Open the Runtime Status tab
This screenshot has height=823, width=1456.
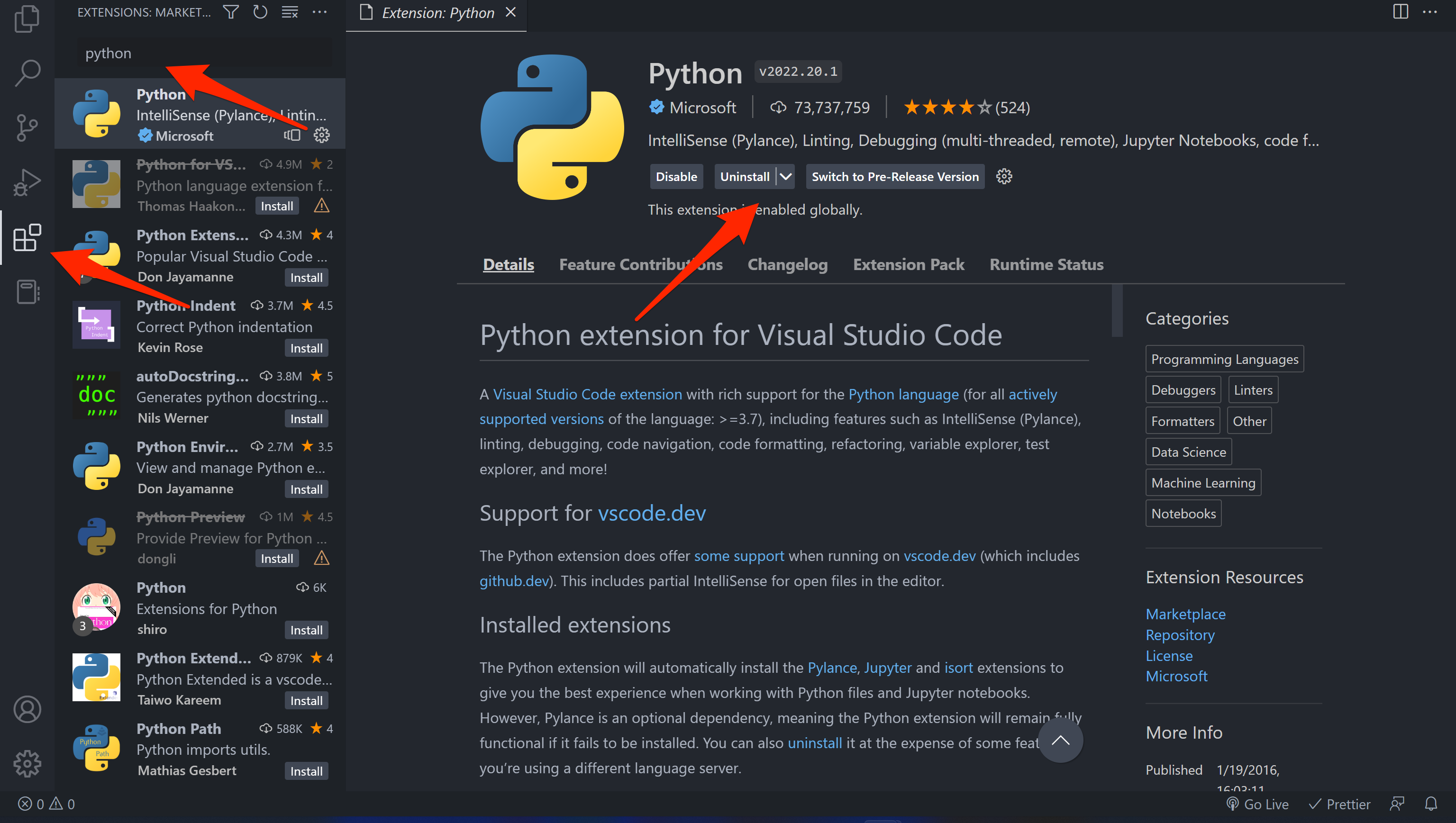1046,264
